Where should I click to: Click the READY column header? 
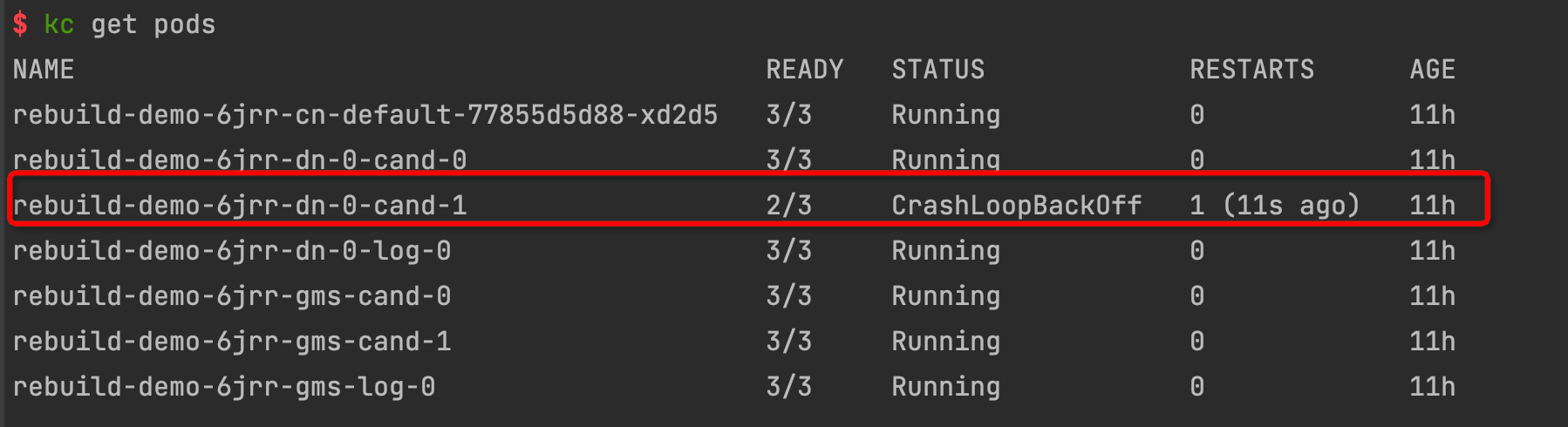coord(805,70)
